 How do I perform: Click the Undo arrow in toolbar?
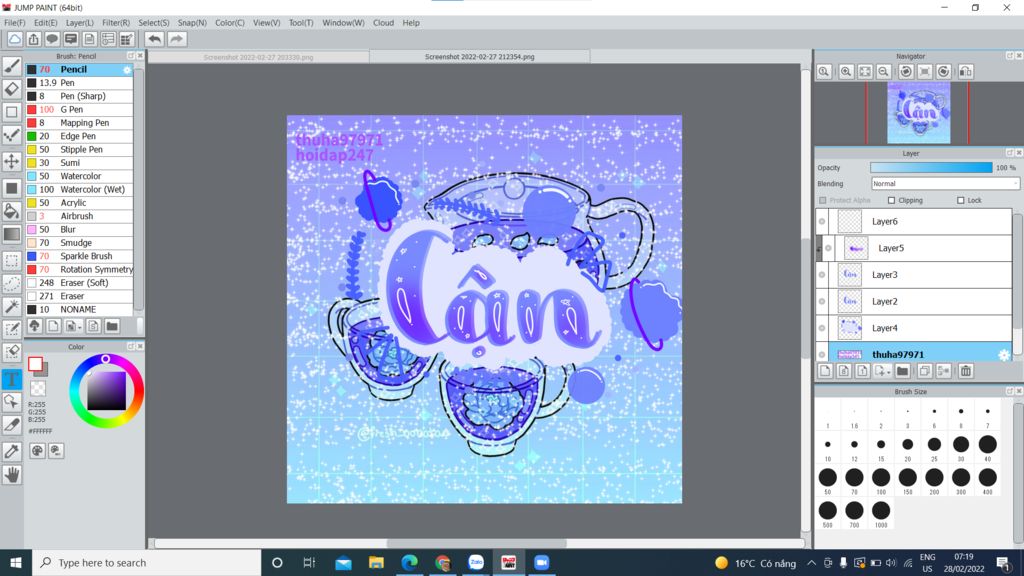click(154, 39)
